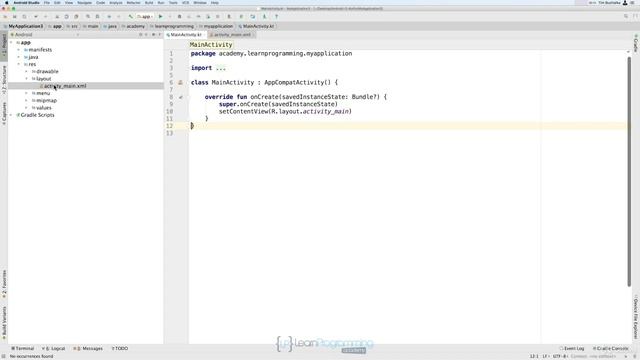Run the app with green play icon
Viewport: 640px width, 360px height.
tap(160, 17)
